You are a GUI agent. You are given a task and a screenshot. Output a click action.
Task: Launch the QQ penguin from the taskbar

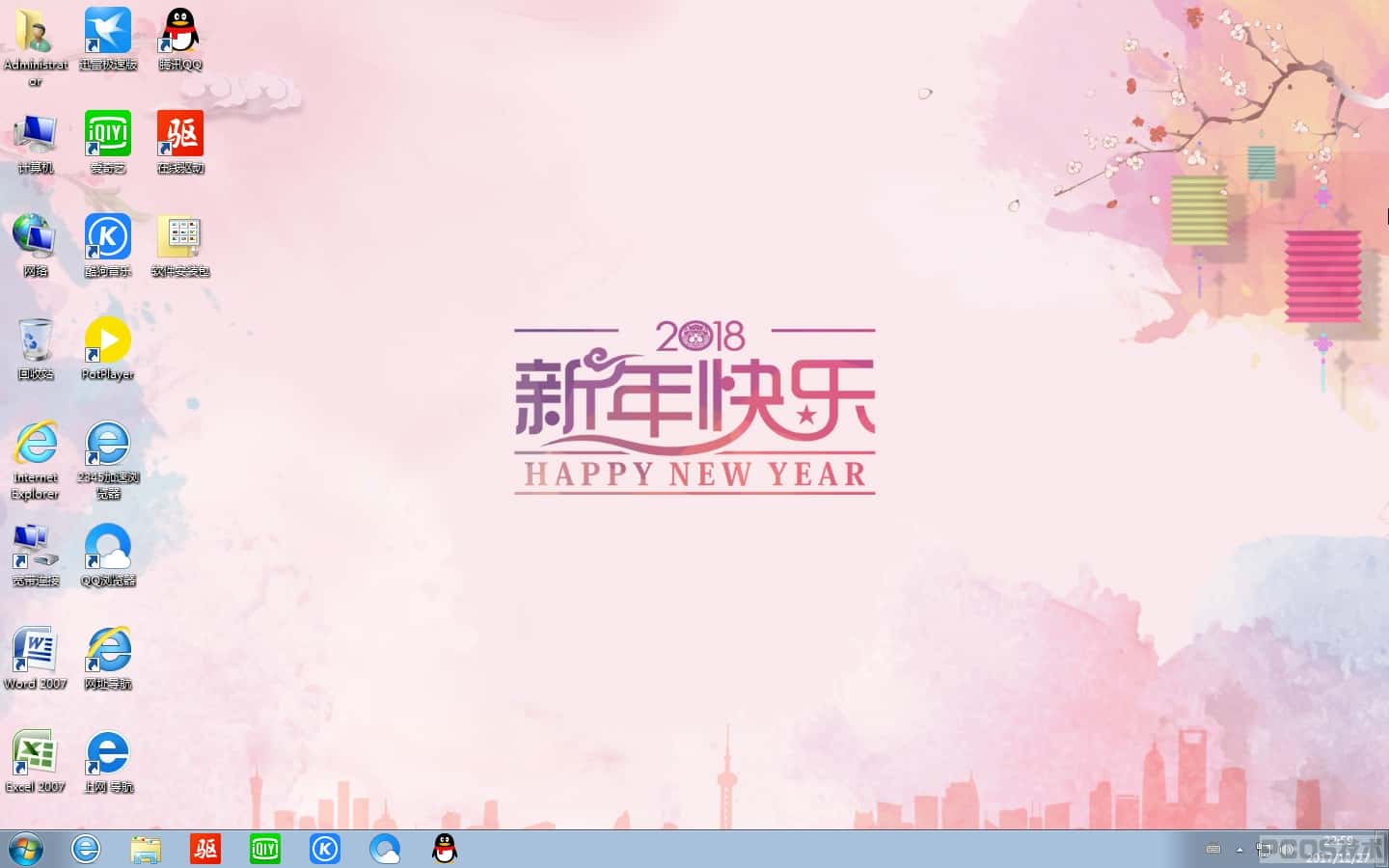click(x=445, y=849)
